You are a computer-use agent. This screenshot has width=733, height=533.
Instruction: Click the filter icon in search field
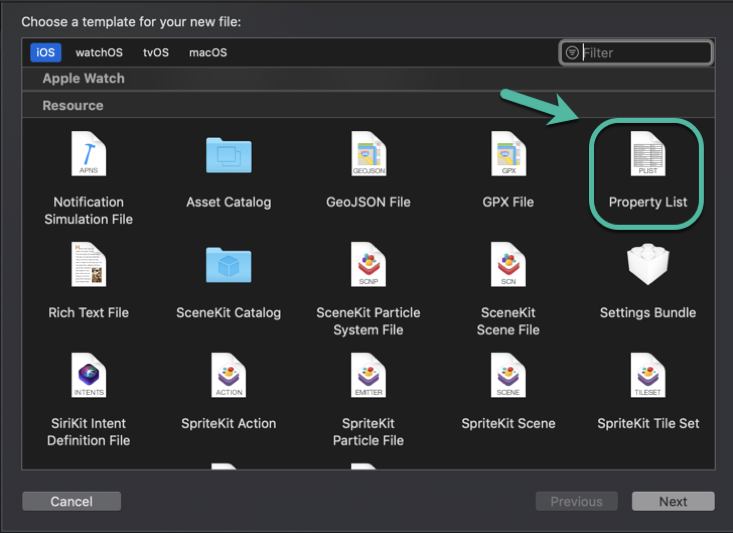click(x=572, y=52)
